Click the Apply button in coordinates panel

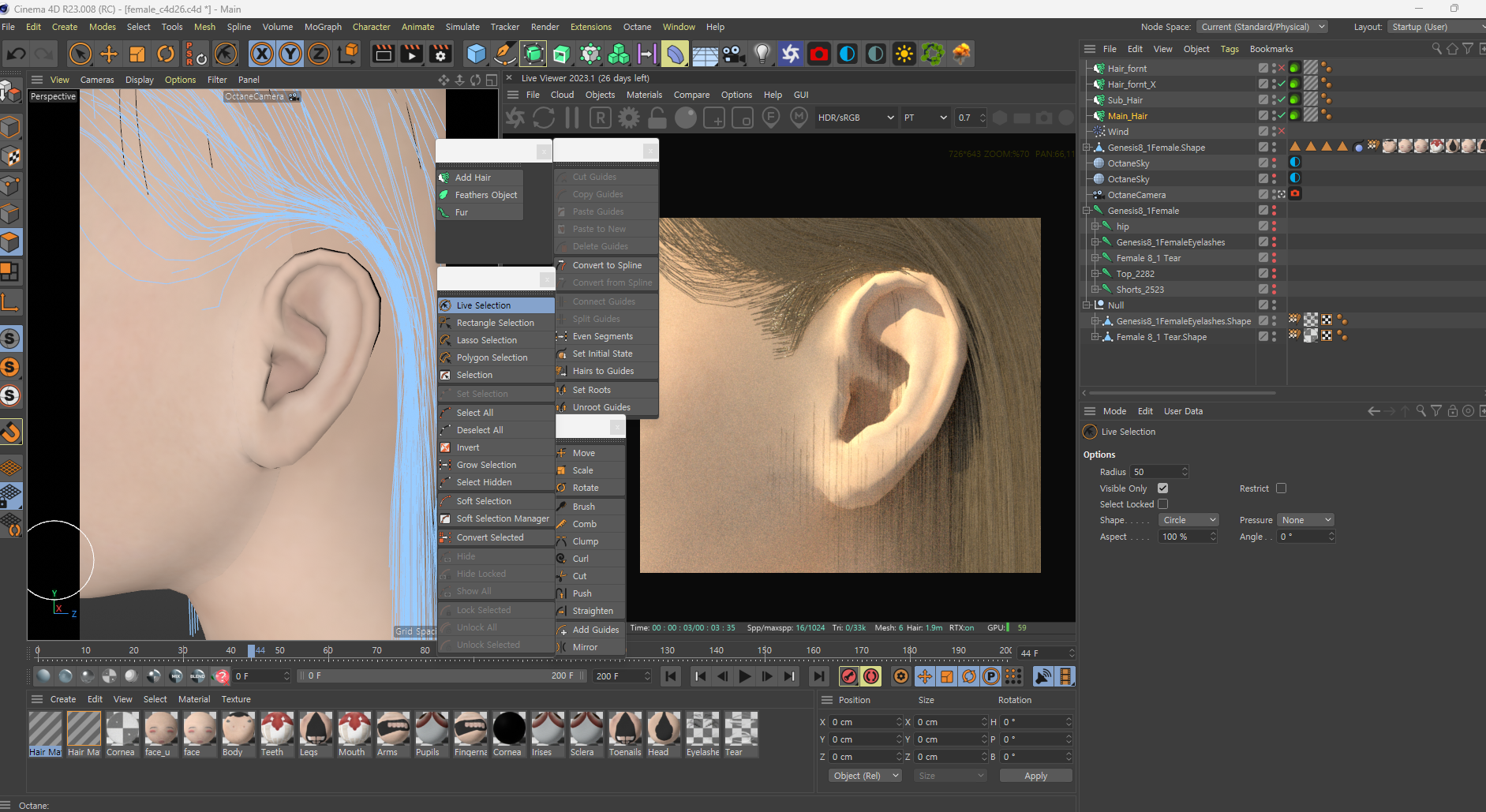(x=1035, y=776)
